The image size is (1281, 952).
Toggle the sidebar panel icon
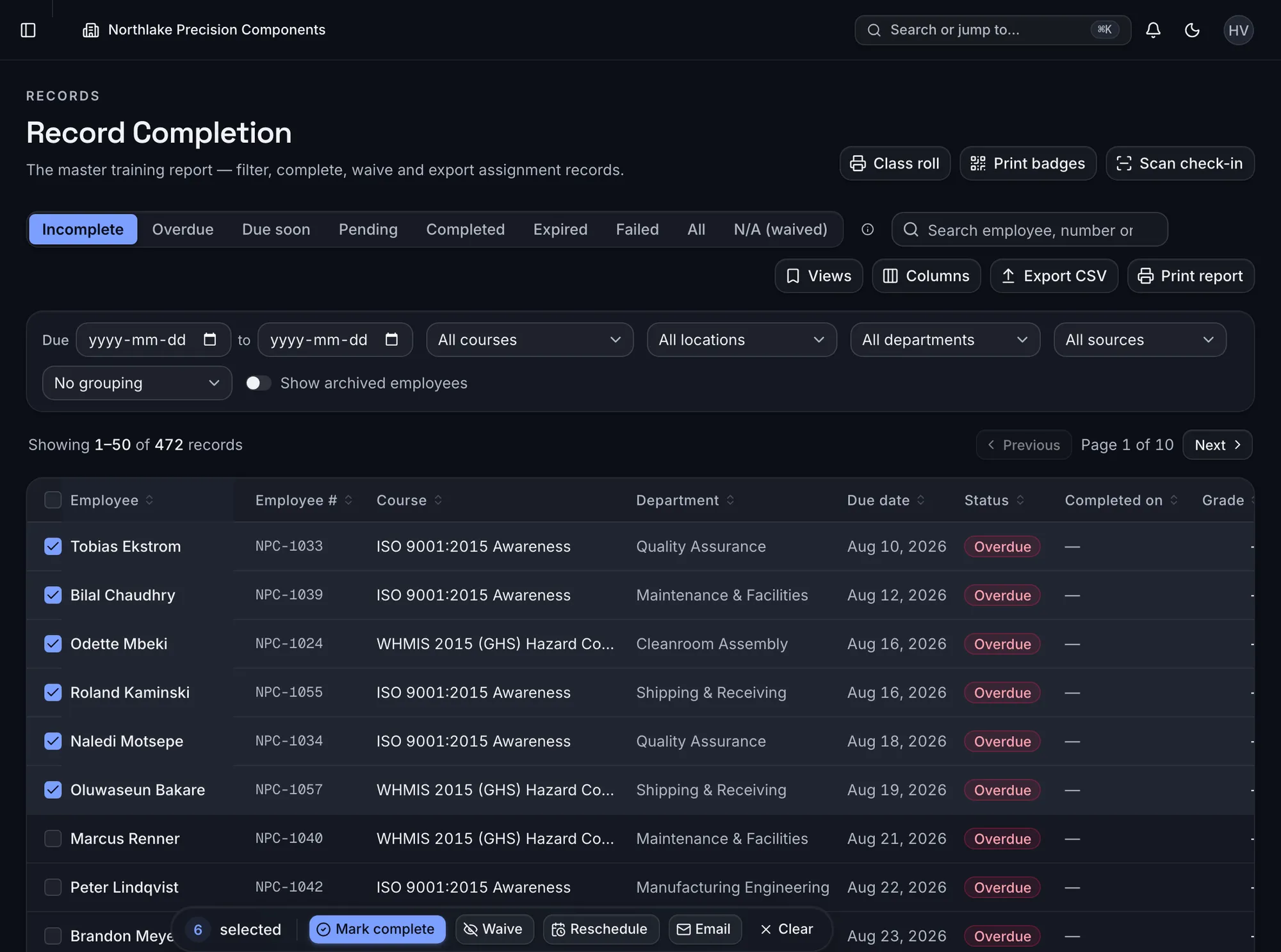(x=28, y=30)
